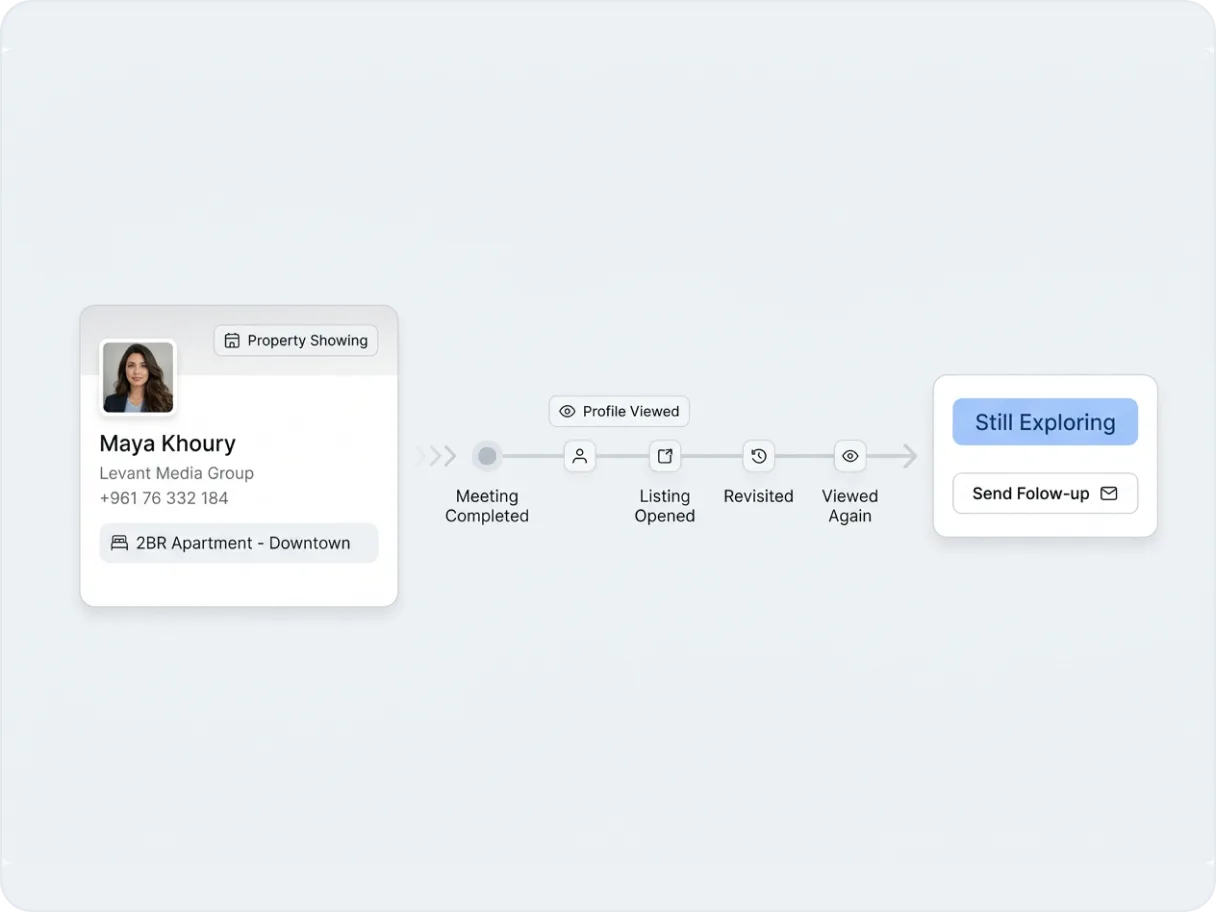Screen dimensions: 1216x912
Task: Toggle the Viewed Again visibility eye
Action: pos(849,456)
